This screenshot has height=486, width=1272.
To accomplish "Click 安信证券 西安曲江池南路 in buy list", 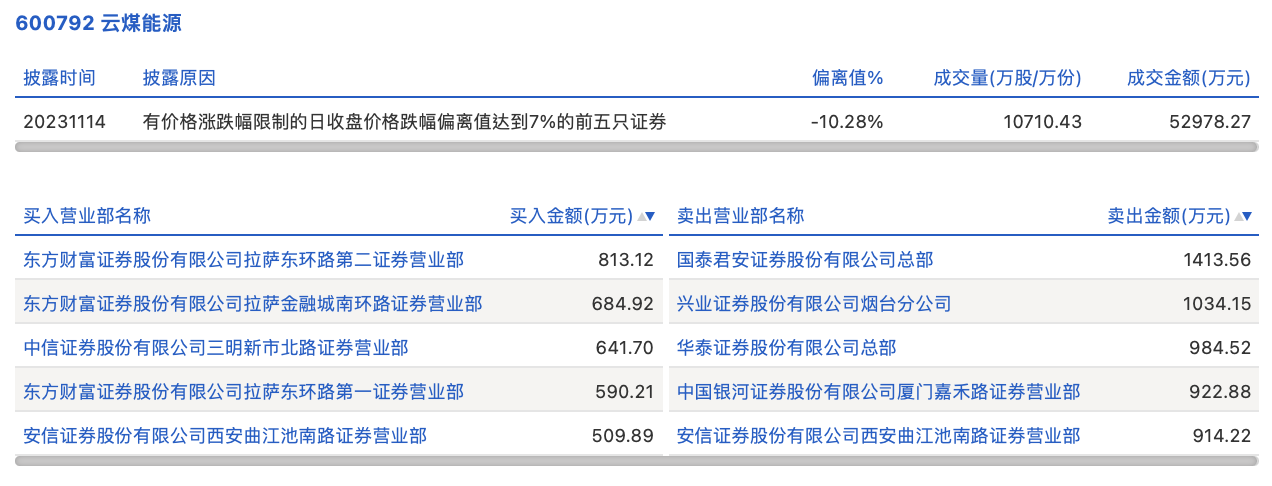I will pyautogui.click(x=225, y=436).
